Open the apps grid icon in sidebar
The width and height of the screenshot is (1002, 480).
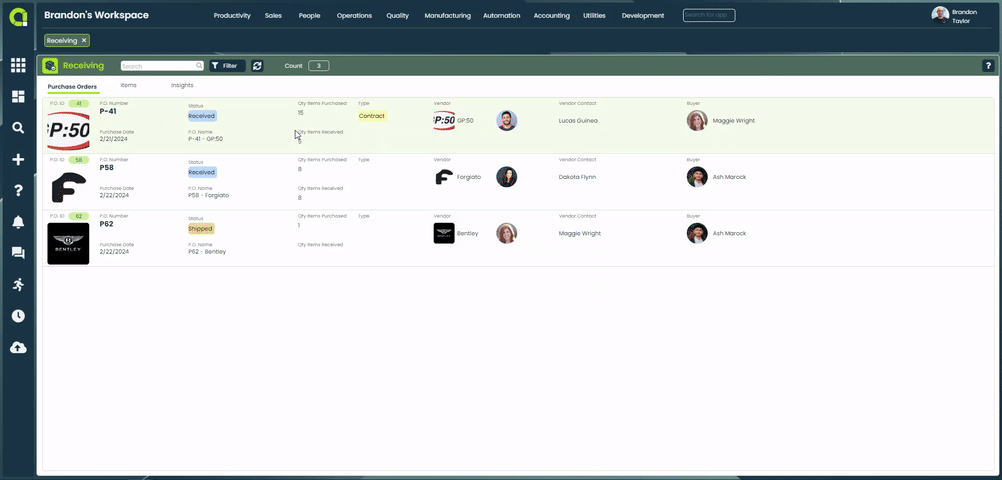pyautogui.click(x=18, y=65)
